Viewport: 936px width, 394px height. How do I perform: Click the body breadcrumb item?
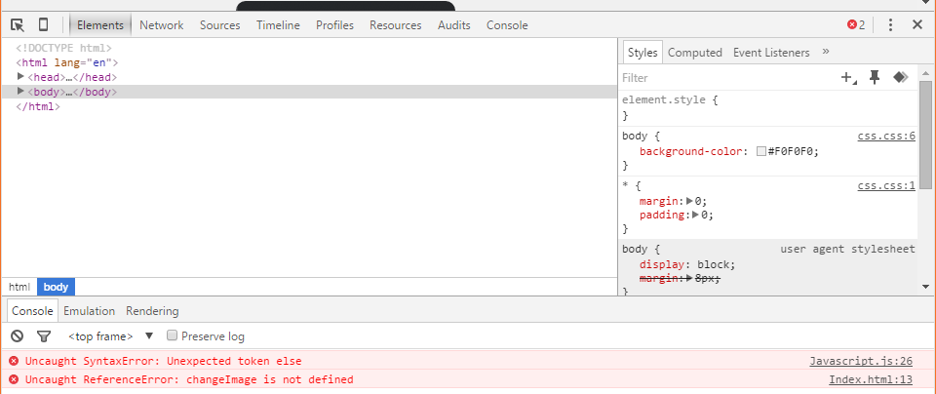pos(56,287)
